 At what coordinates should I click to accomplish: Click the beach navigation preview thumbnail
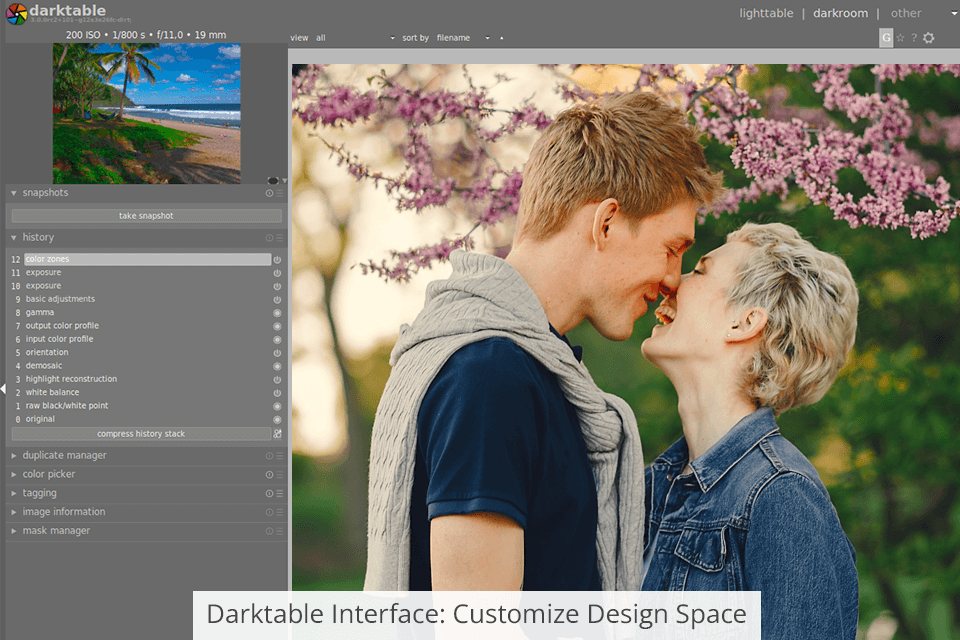tap(146, 112)
